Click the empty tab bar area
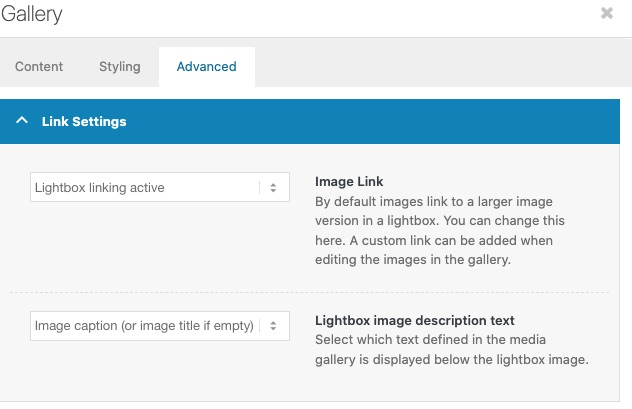632x409 pixels. (x=443, y=66)
